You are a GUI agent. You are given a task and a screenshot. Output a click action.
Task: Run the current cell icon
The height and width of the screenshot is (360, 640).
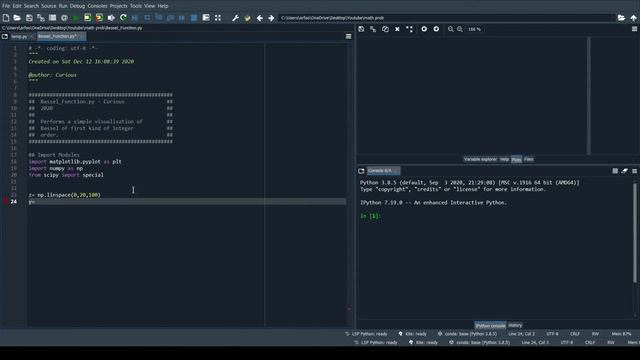(x=87, y=18)
